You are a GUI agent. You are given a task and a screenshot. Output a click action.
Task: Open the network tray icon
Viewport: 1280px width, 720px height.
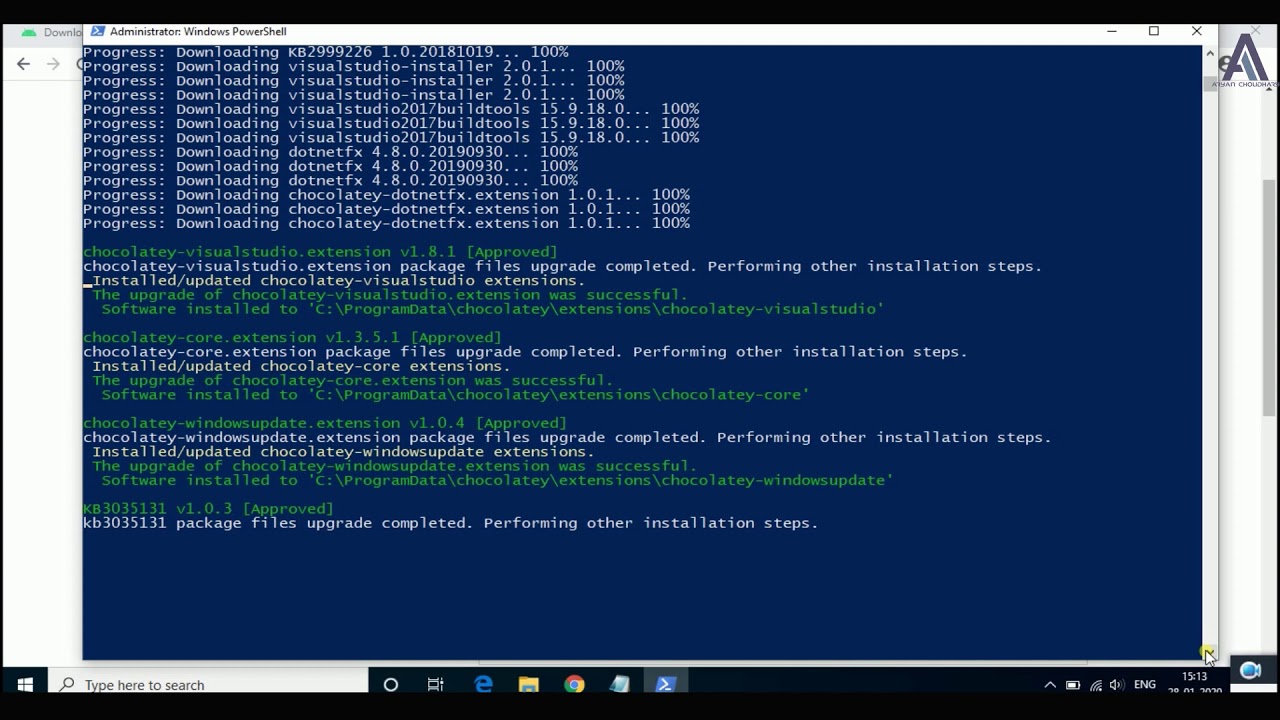tap(1096, 685)
